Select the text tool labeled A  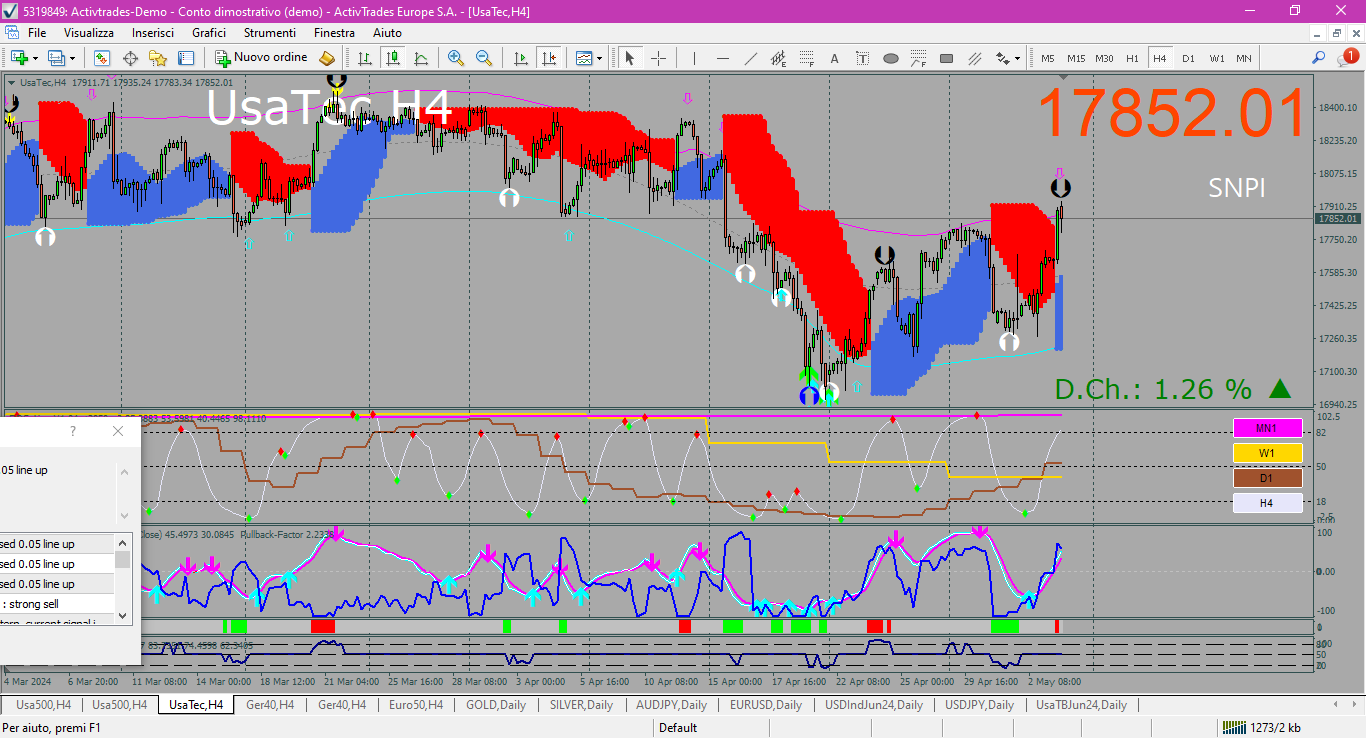pos(835,58)
